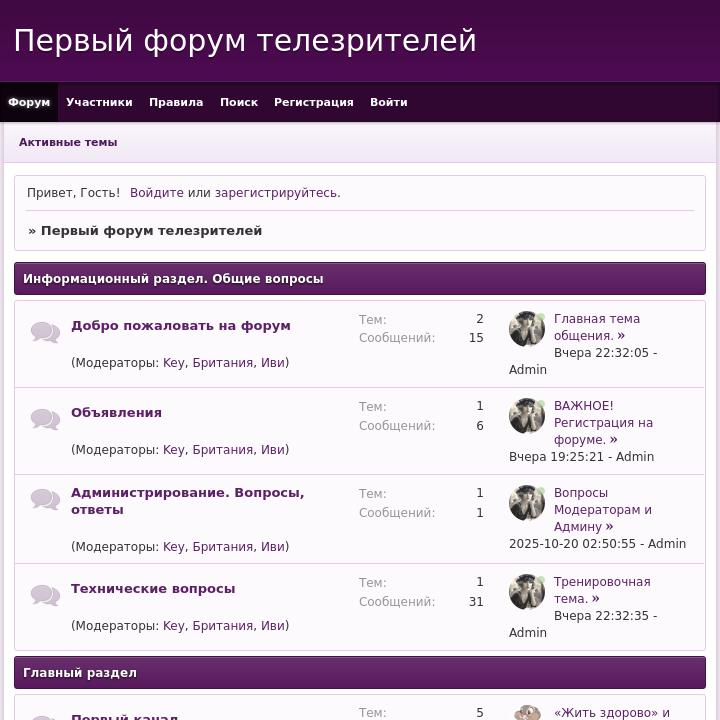This screenshot has width=720, height=720.
Task: Click Admin avatar next to Главная тема общения
Action: [527, 329]
